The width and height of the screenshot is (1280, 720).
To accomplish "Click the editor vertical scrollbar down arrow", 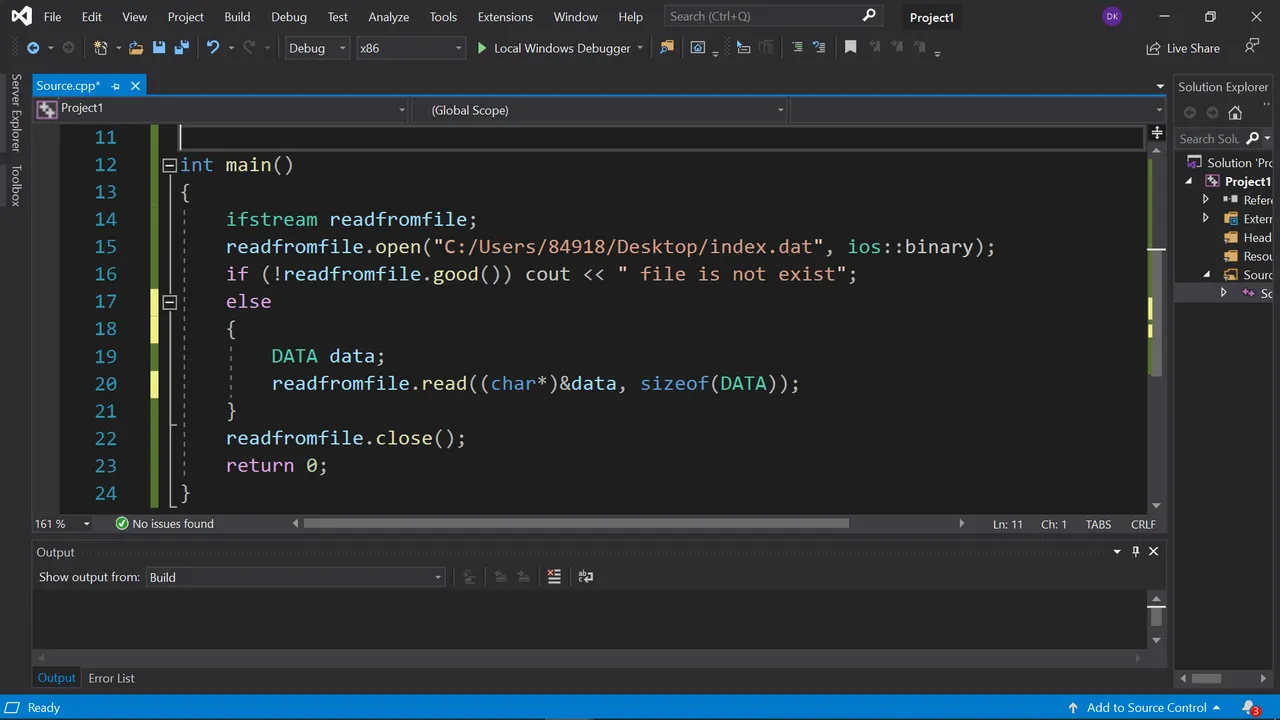I will pyautogui.click(x=1156, y=506).
